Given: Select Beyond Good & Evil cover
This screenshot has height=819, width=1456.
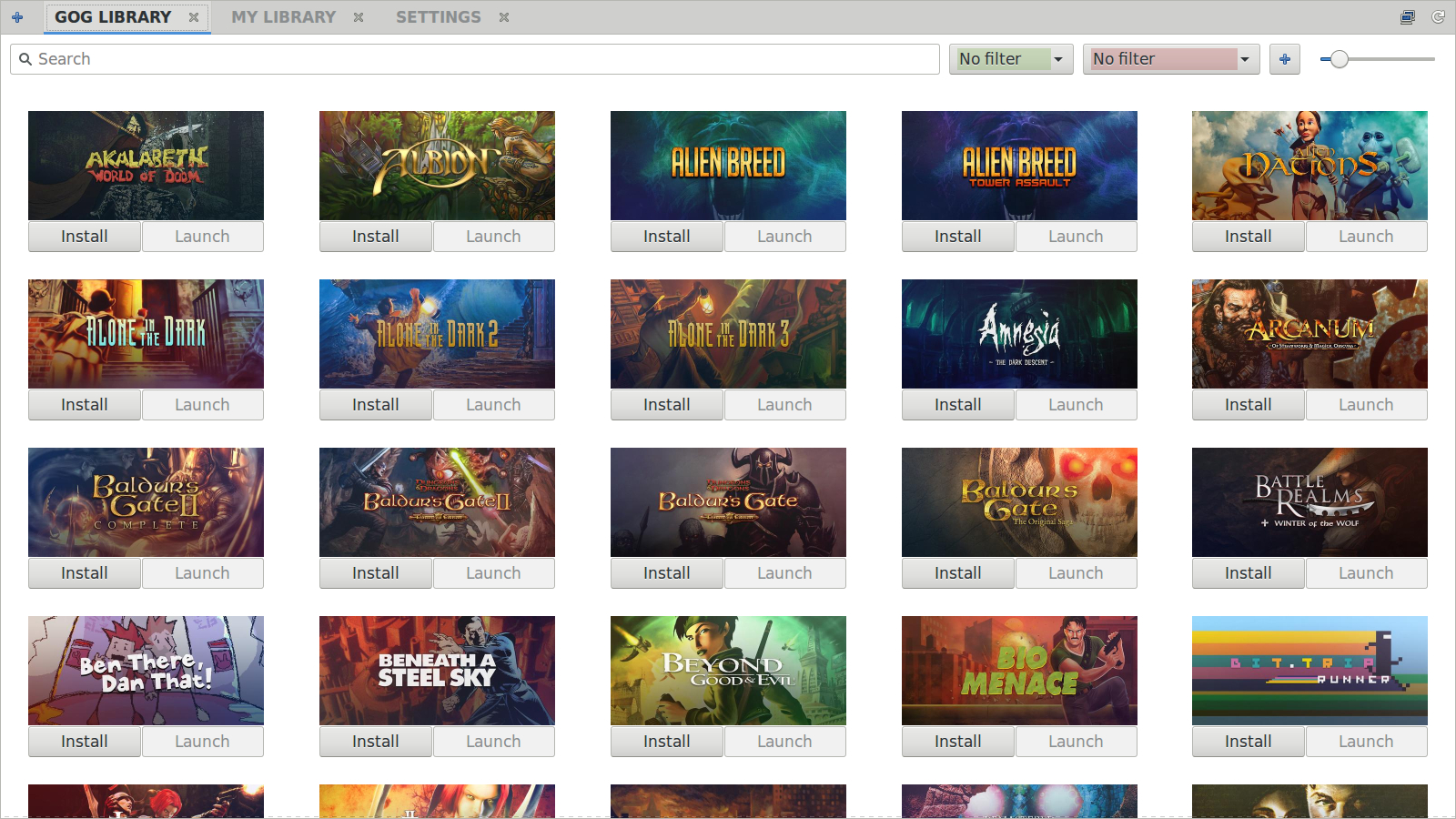Looking at the screenshot, I should tap(728, 671).
